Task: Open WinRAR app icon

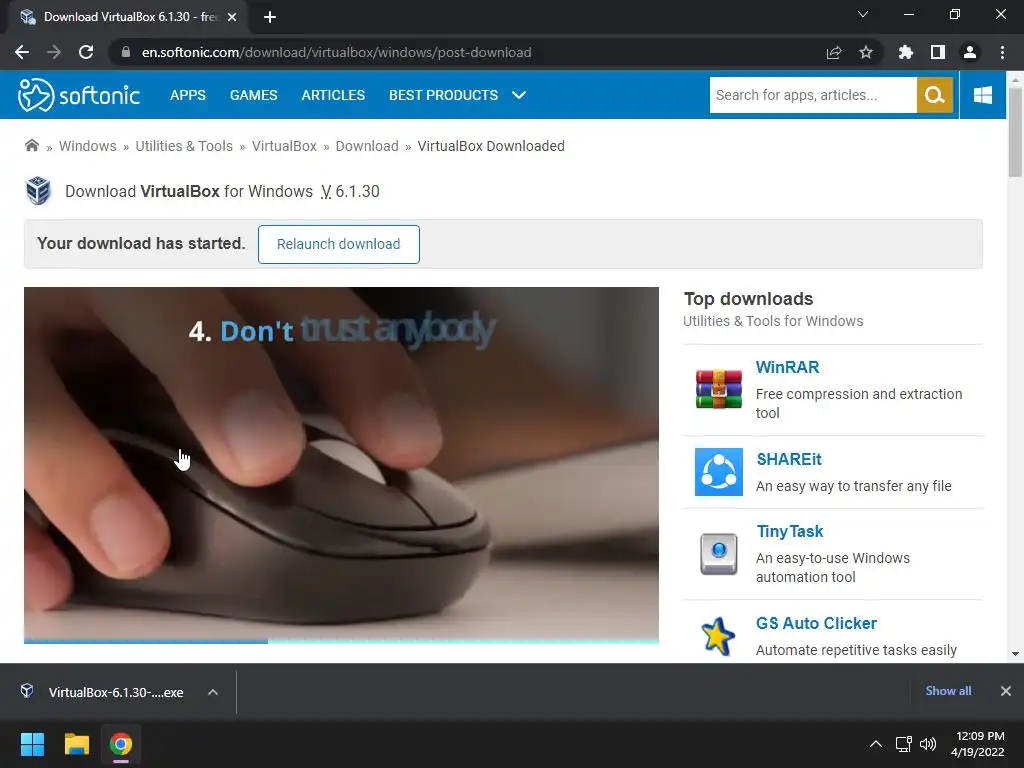Action: pos(718,389)
